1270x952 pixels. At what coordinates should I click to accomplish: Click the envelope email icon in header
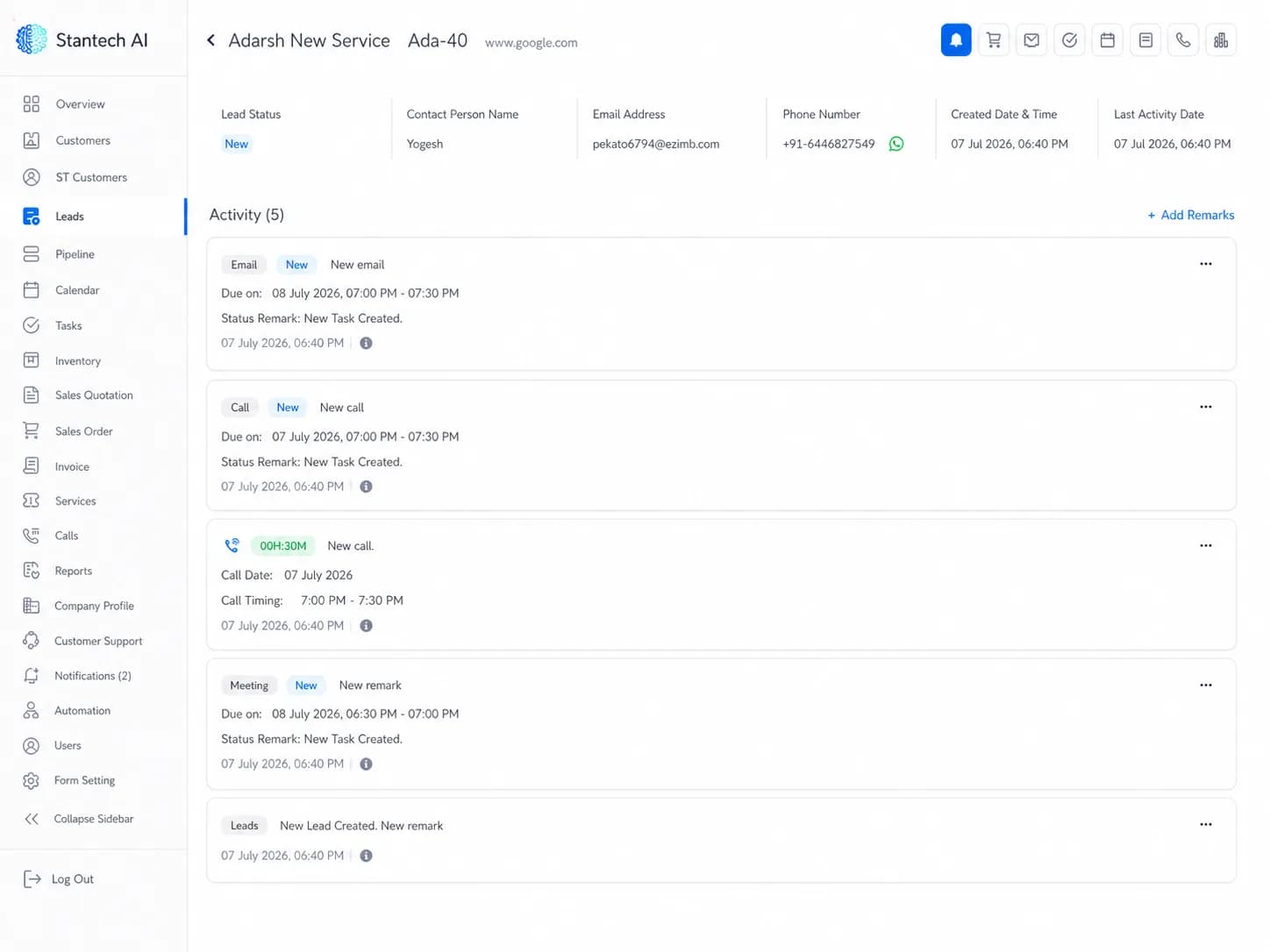(x=1031, y=40)
